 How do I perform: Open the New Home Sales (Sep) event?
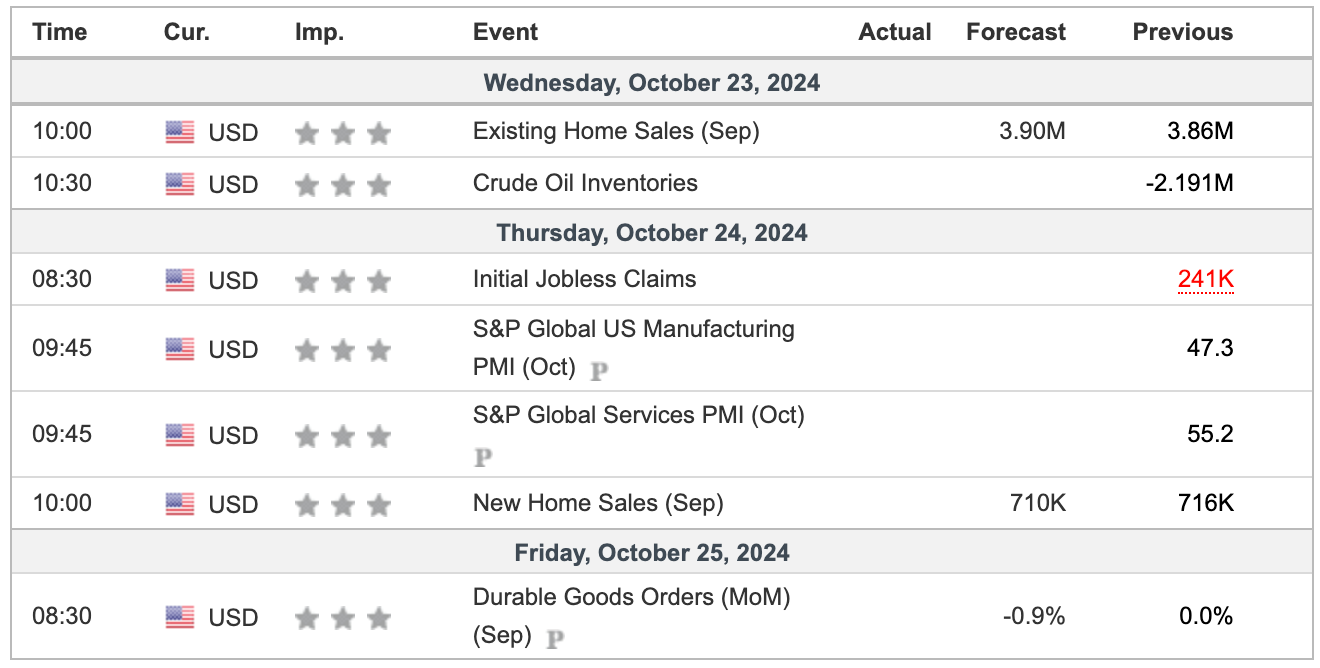point(598,503)
